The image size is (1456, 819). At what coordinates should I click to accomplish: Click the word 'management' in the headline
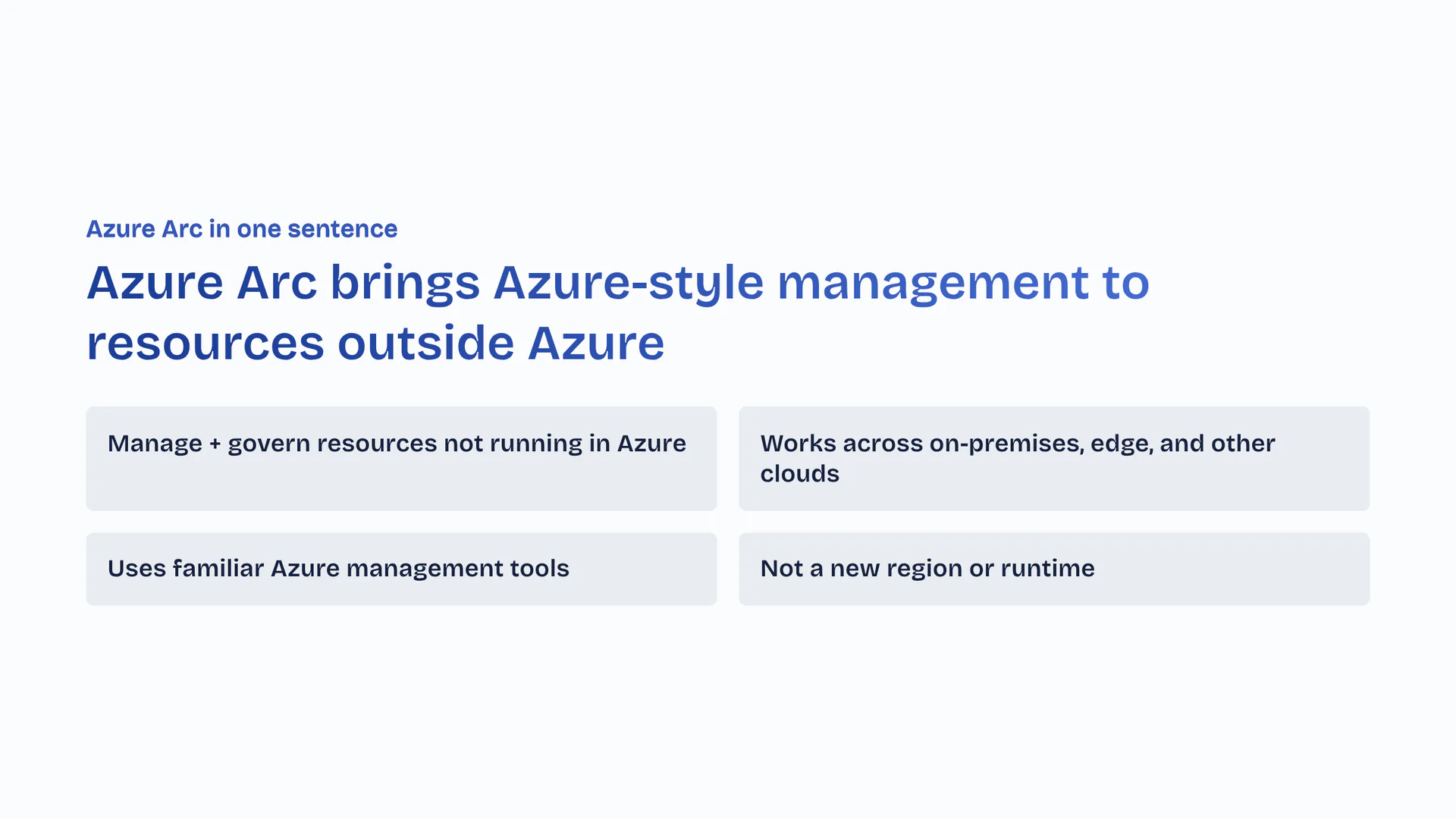point(933,283)
